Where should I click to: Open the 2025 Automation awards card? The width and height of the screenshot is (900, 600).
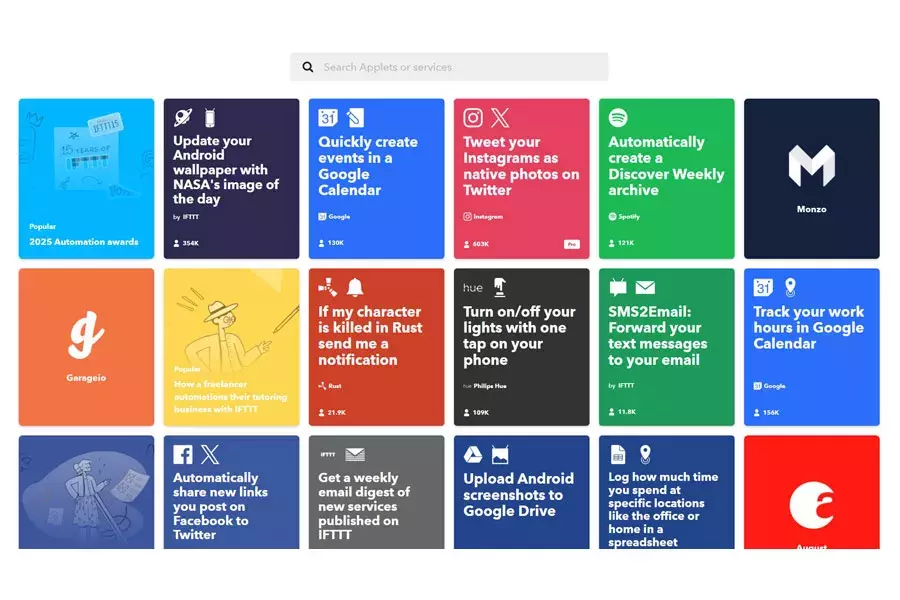tap(86, 179)
